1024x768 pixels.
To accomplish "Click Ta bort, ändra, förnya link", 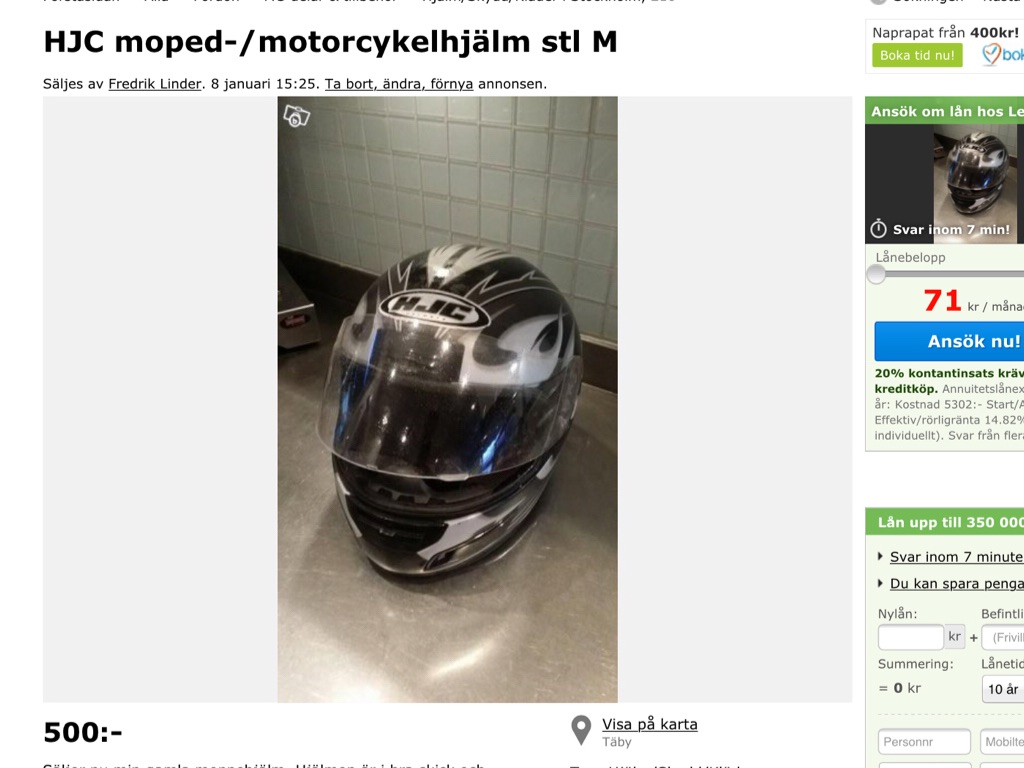I will [x=398, y=84].
